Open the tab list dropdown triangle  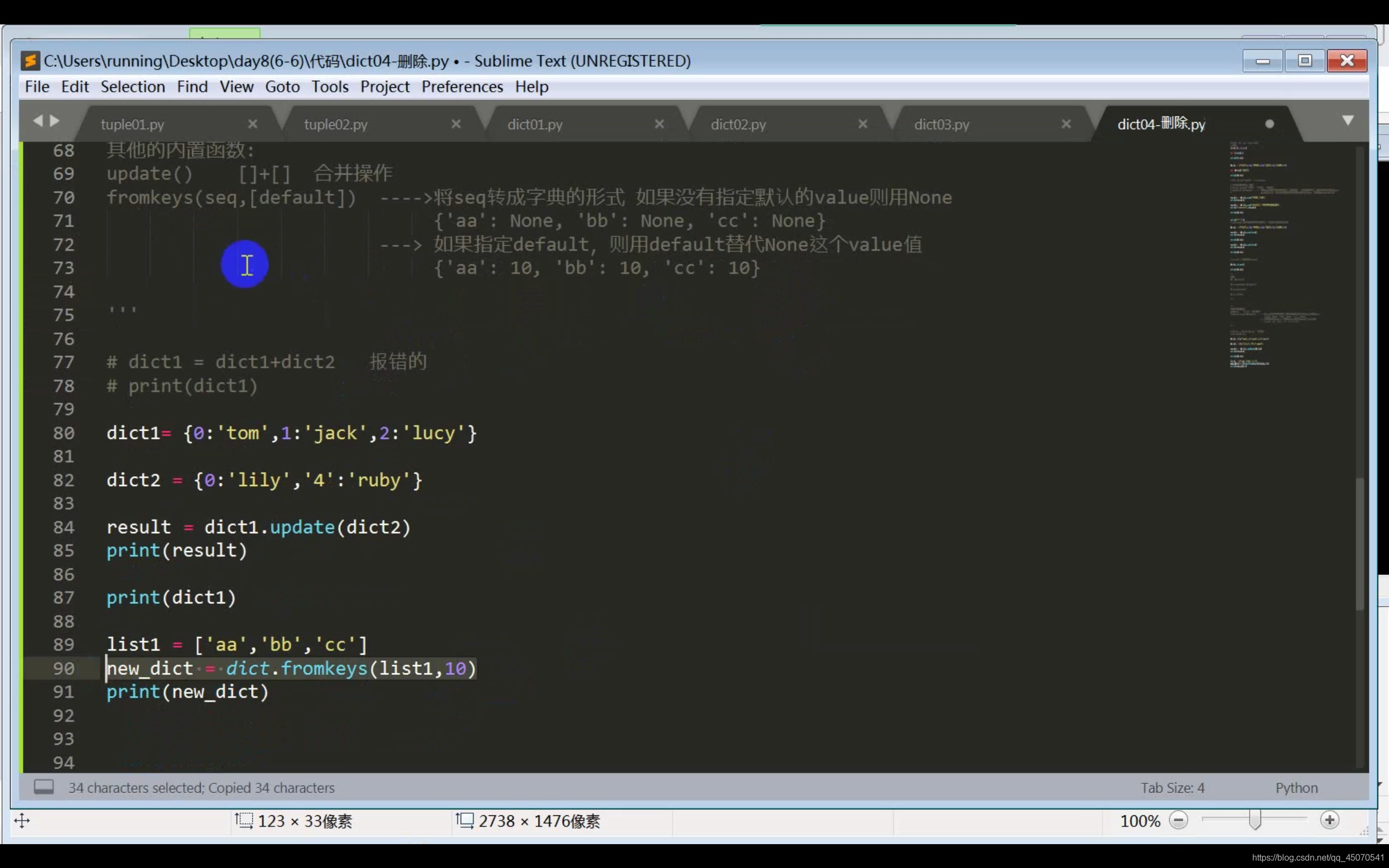pyautogui.click(x=1348, y=120)
